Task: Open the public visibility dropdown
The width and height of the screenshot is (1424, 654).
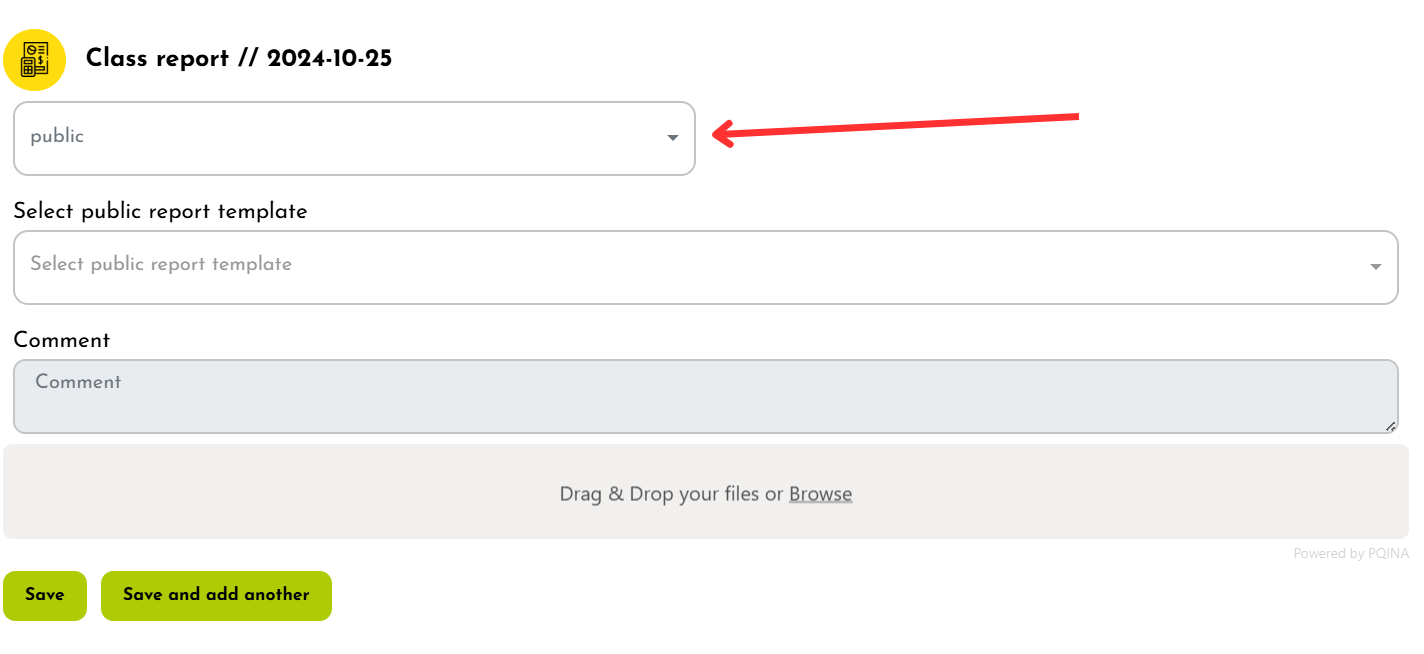Action: pos(354,138)
